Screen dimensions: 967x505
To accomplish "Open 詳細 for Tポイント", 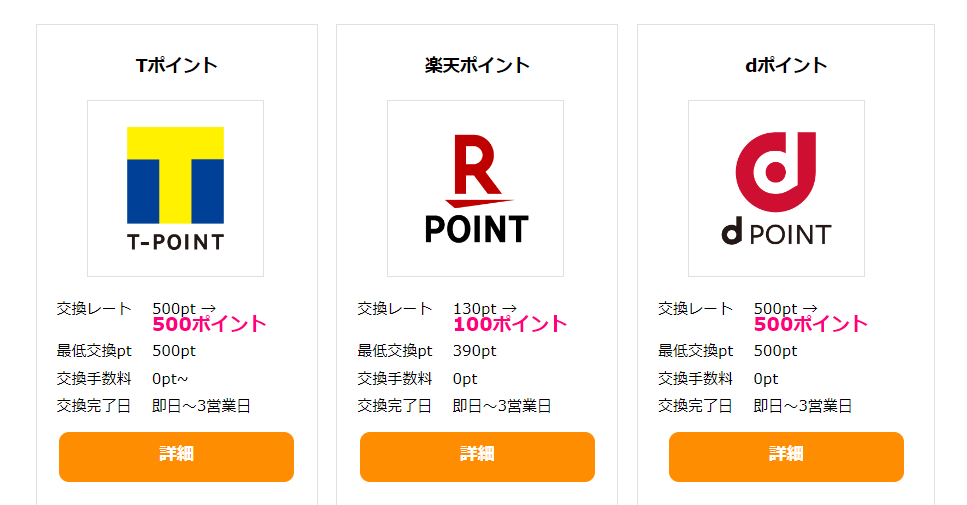I will point(176,457).
